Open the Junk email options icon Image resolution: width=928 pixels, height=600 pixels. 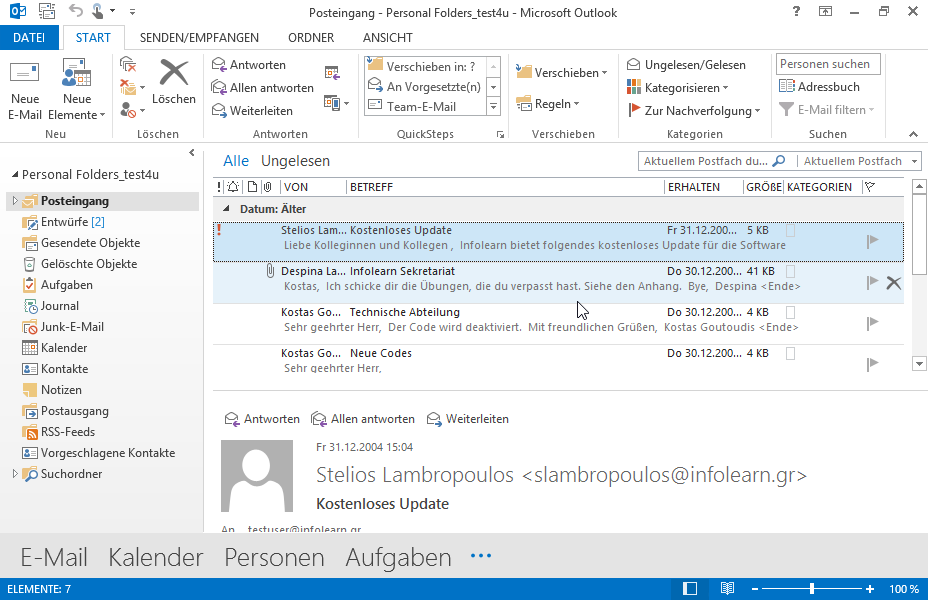point(132,110)
